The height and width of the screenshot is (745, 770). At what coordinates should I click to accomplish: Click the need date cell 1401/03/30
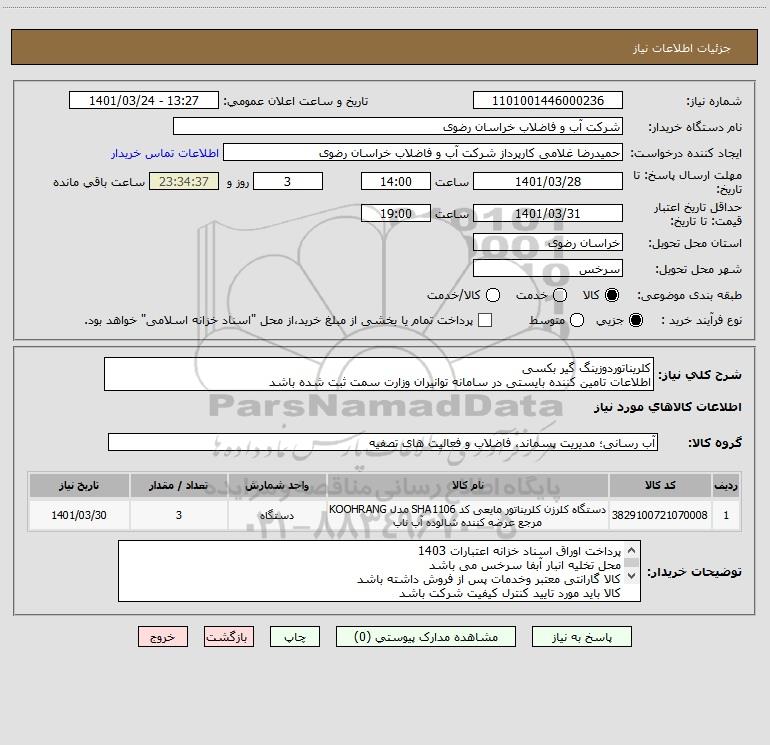pos(79,515)
